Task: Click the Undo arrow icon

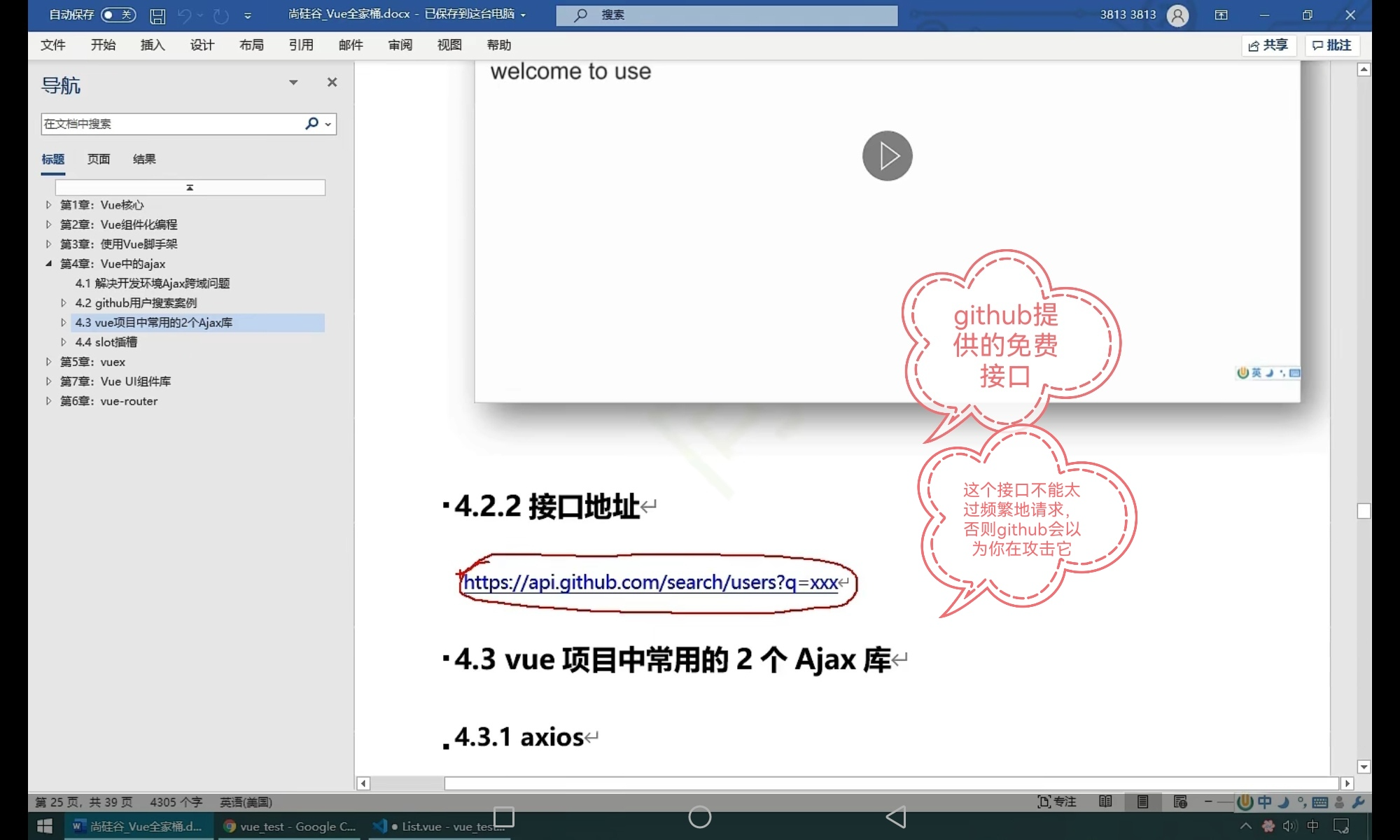Action: [184, 15]
